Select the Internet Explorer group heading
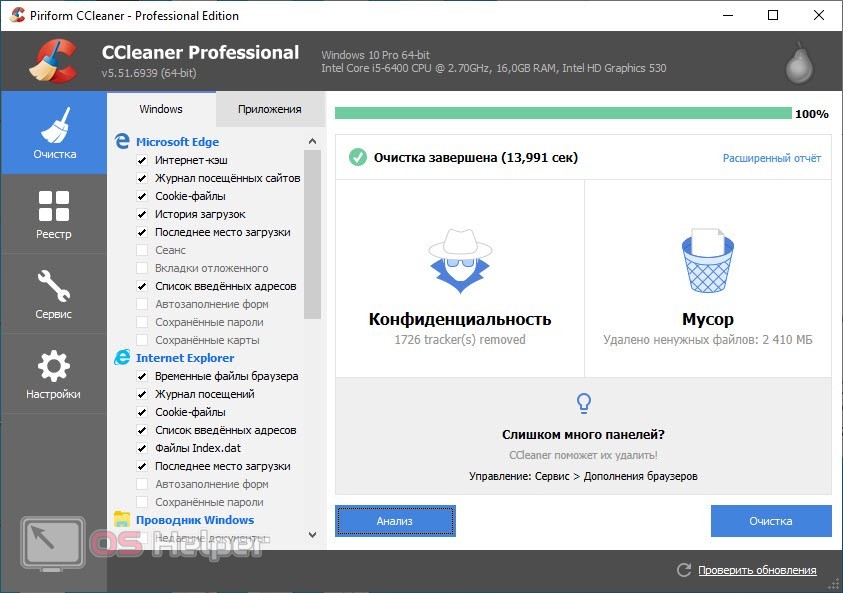Image resolution: width=843 pixels, height=593 pixels. (185, 358)
